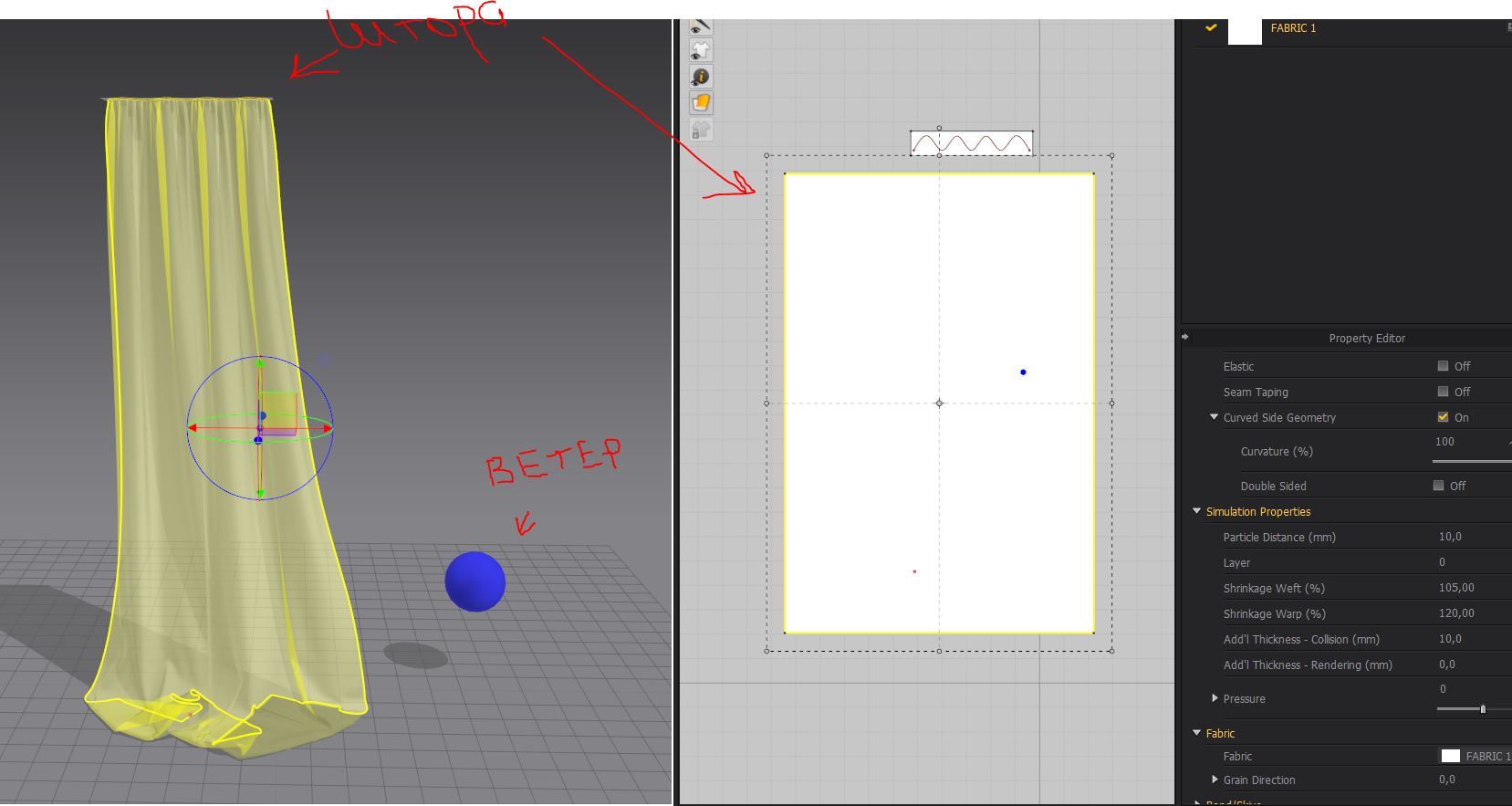
Task: Toggle the garment visibility shirt-with-eye icon
Action: [701, 50]
